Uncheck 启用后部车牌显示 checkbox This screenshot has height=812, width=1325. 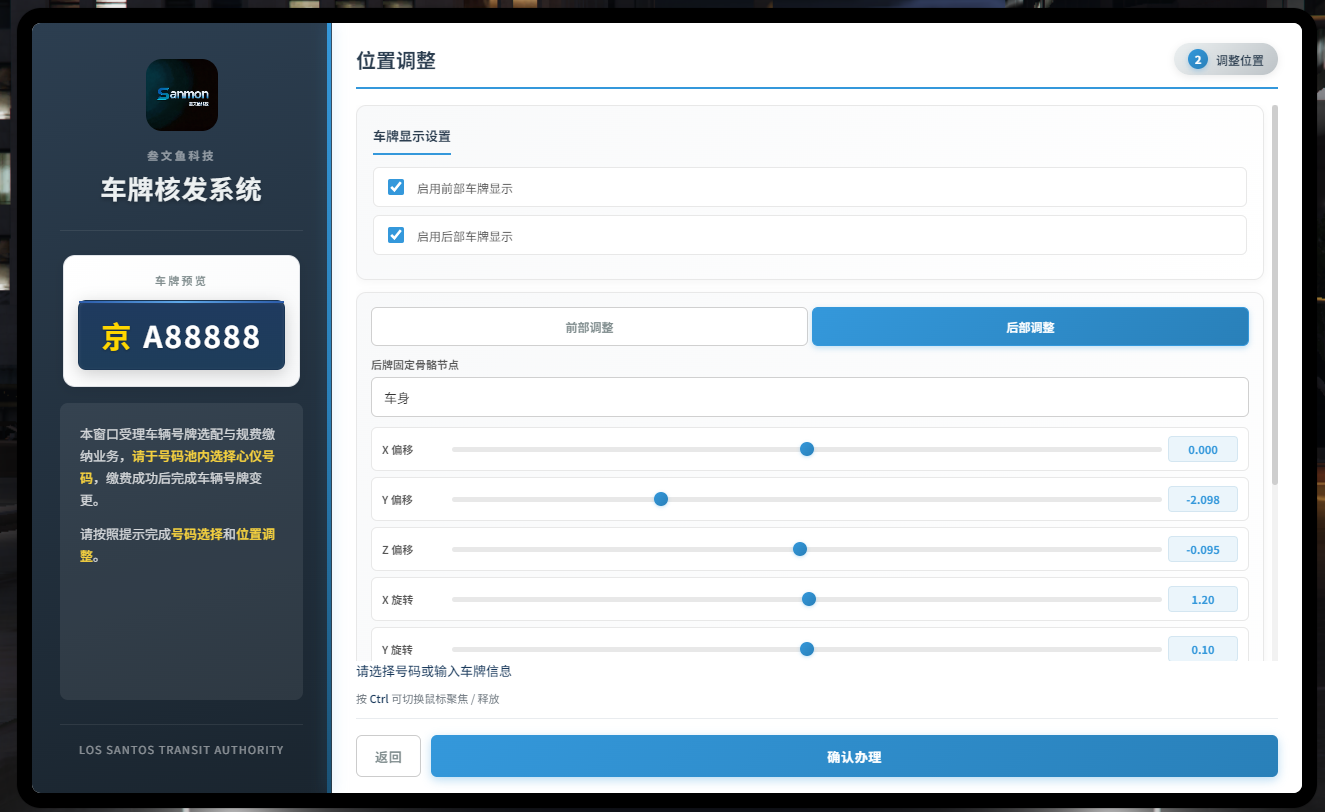pyautogui.click(x=396, y=235)
